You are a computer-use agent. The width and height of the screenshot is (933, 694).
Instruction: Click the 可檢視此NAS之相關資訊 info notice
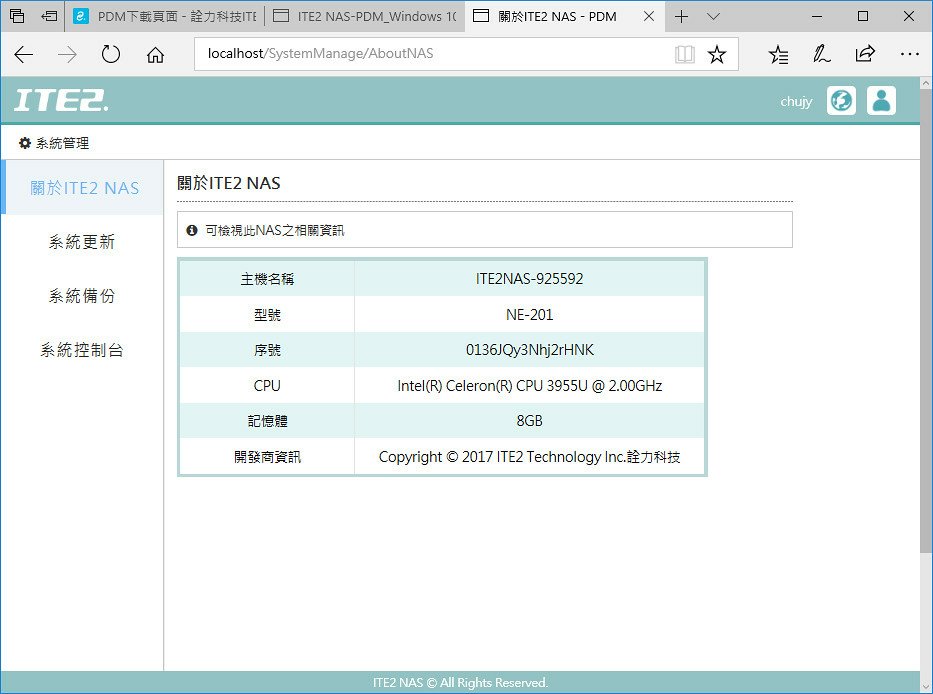point(485,230)
